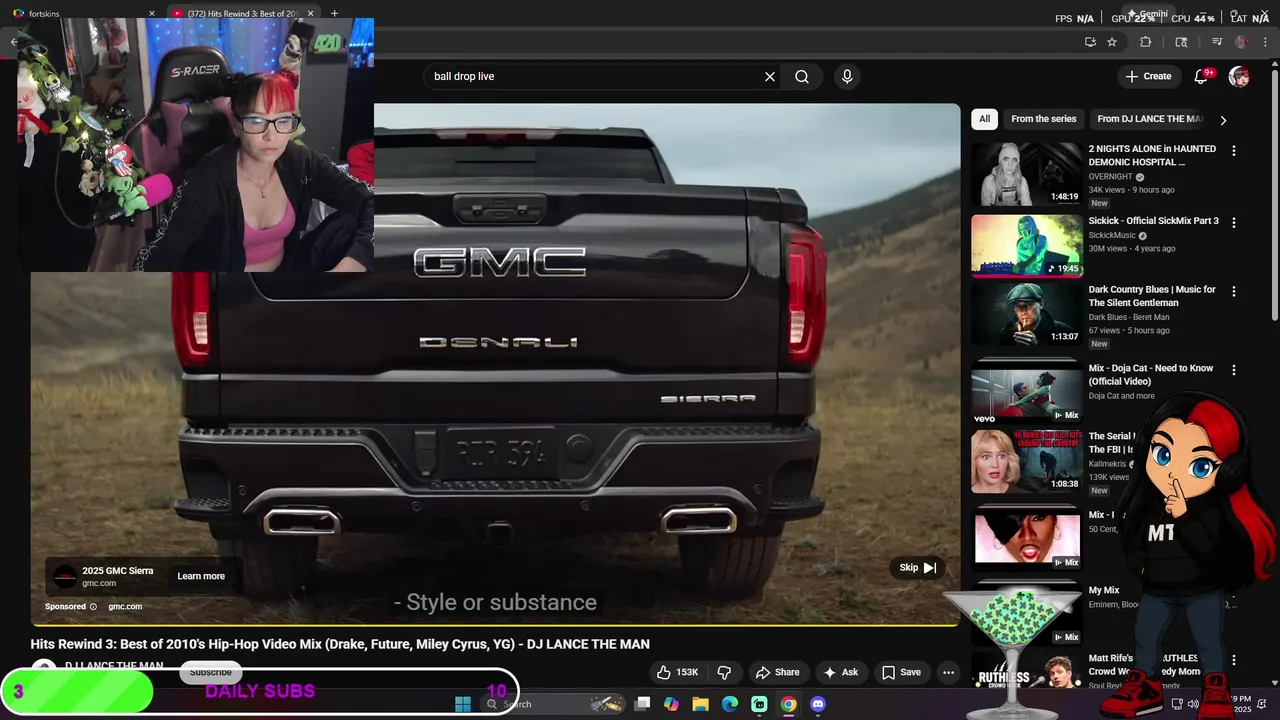
Task: Open more actions menu beside Save
Action: click(948, 672)
